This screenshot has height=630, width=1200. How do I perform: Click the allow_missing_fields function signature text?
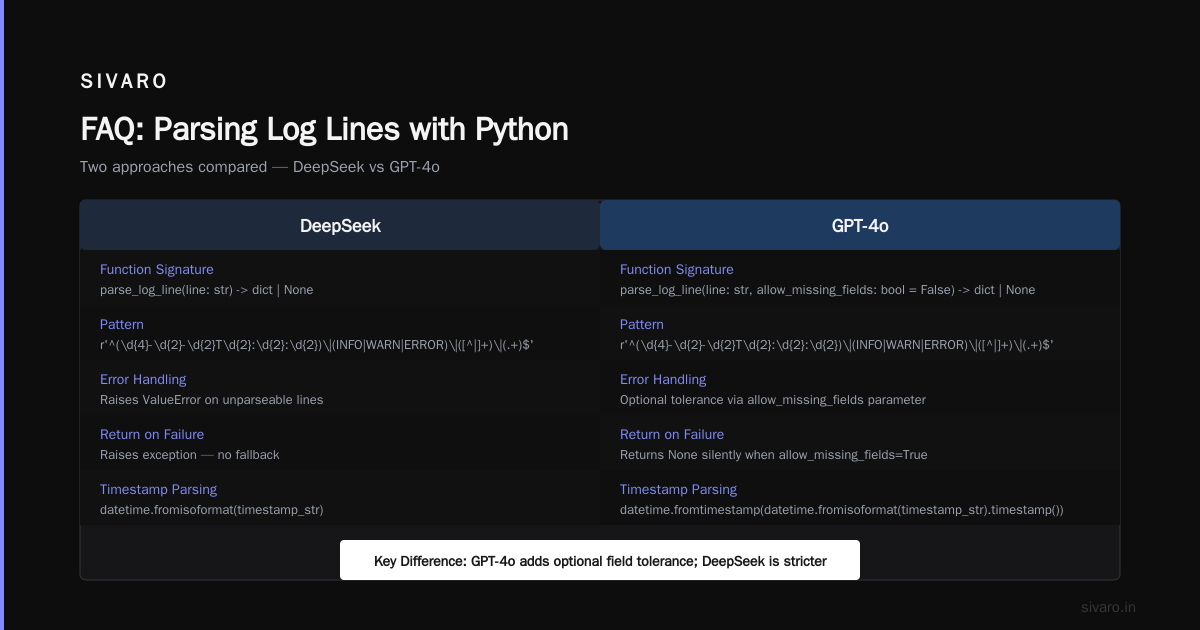(x=828, y=289)
